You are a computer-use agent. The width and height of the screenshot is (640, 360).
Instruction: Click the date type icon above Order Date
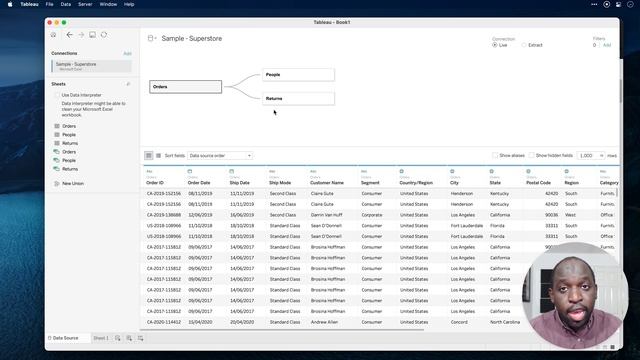pyautogui.click(x=190, y=171)
